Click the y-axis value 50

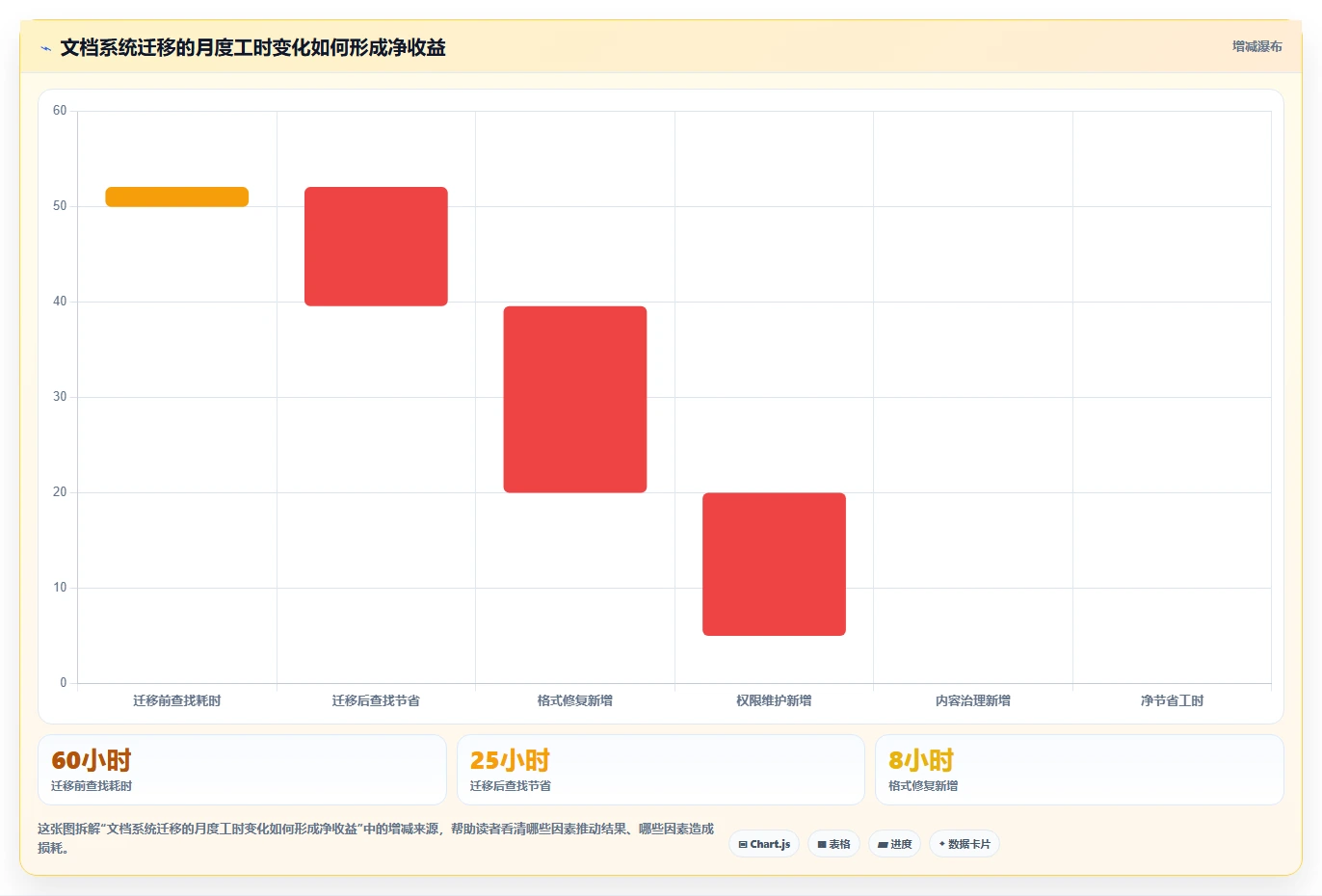[60, 206]
